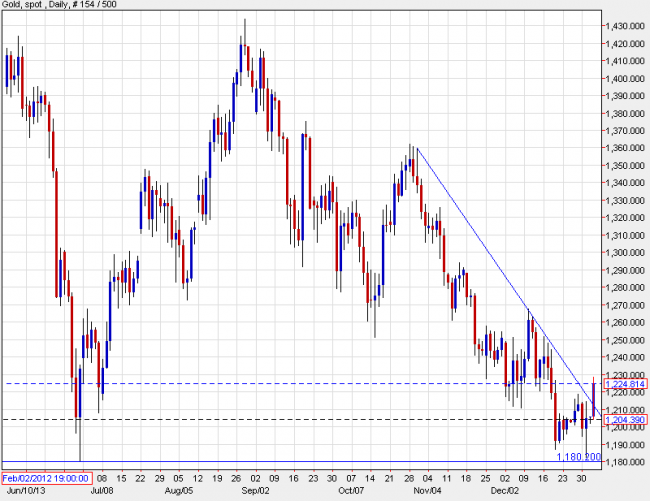The image size is (650, 501).
Task: Click the Aug/05 date label
Action: pyautogui.click(x=179, y=491)
